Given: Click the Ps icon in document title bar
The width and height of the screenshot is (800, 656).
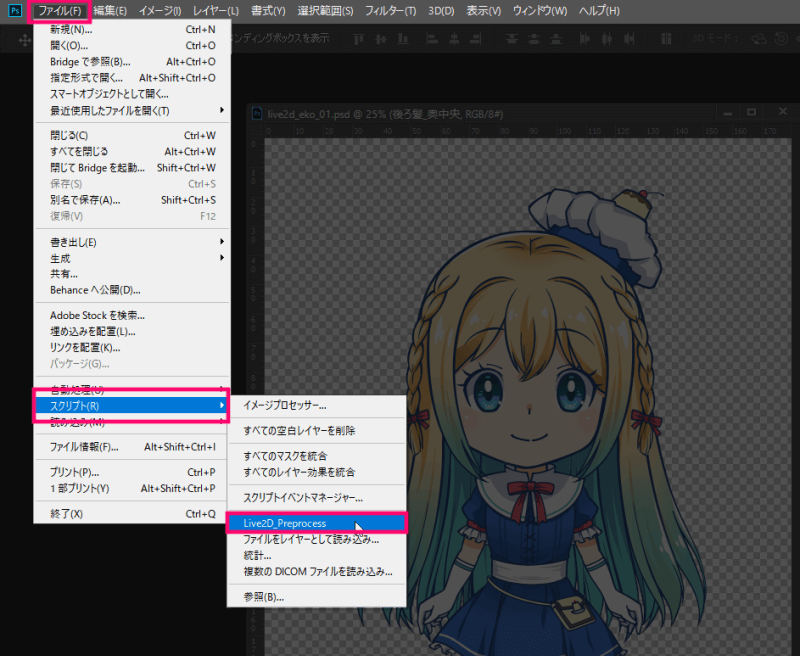Looking at the screenshot, I should 258,113.
